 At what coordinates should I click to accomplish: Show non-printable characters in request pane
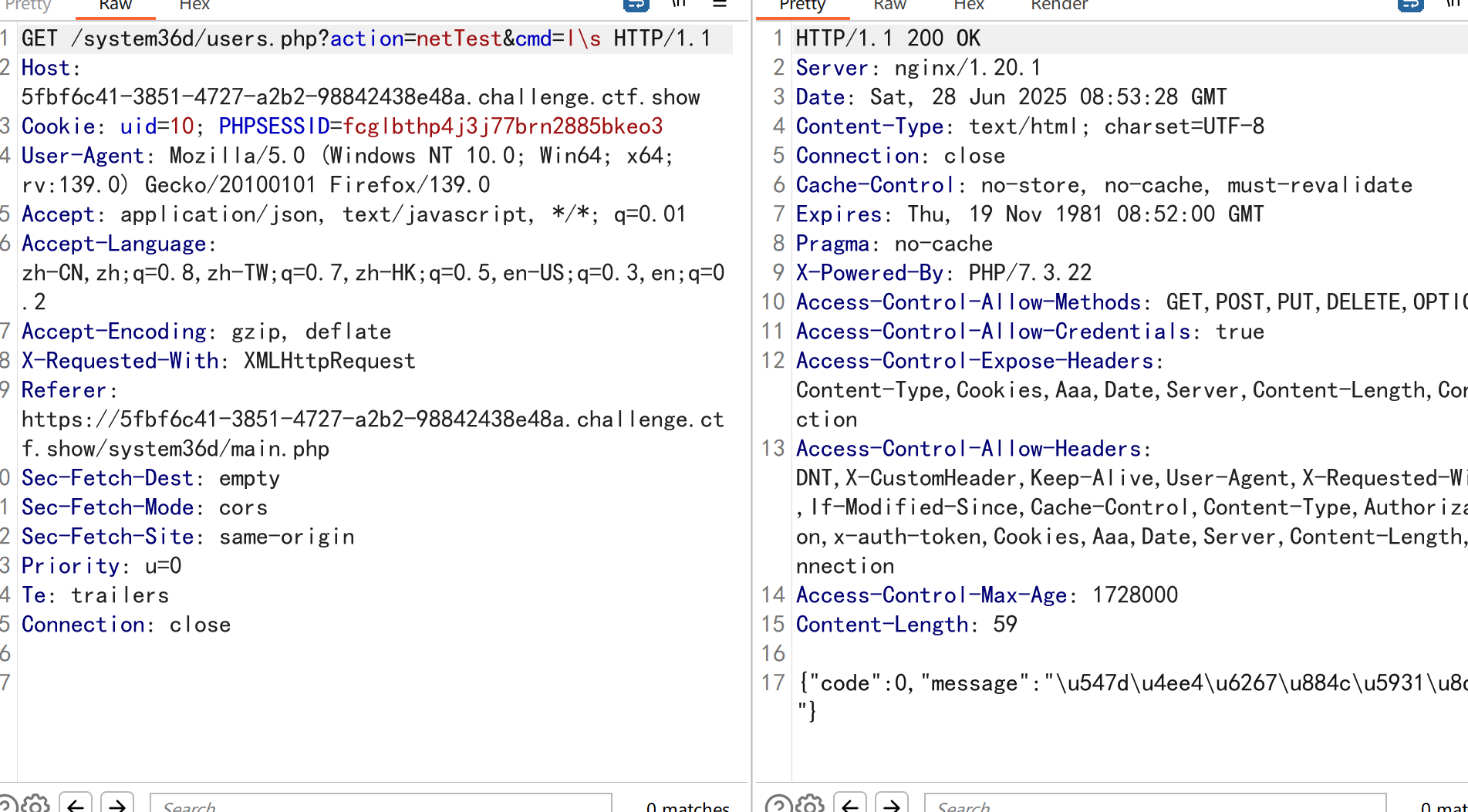[x=679, y=4]
